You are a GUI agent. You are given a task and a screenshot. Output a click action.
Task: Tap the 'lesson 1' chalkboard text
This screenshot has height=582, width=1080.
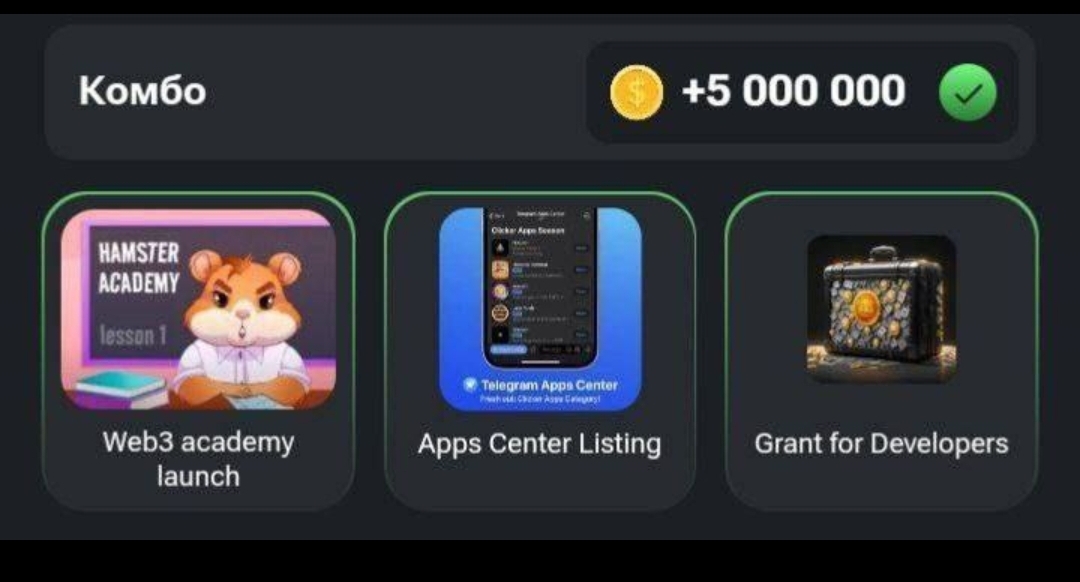point(134,335)
